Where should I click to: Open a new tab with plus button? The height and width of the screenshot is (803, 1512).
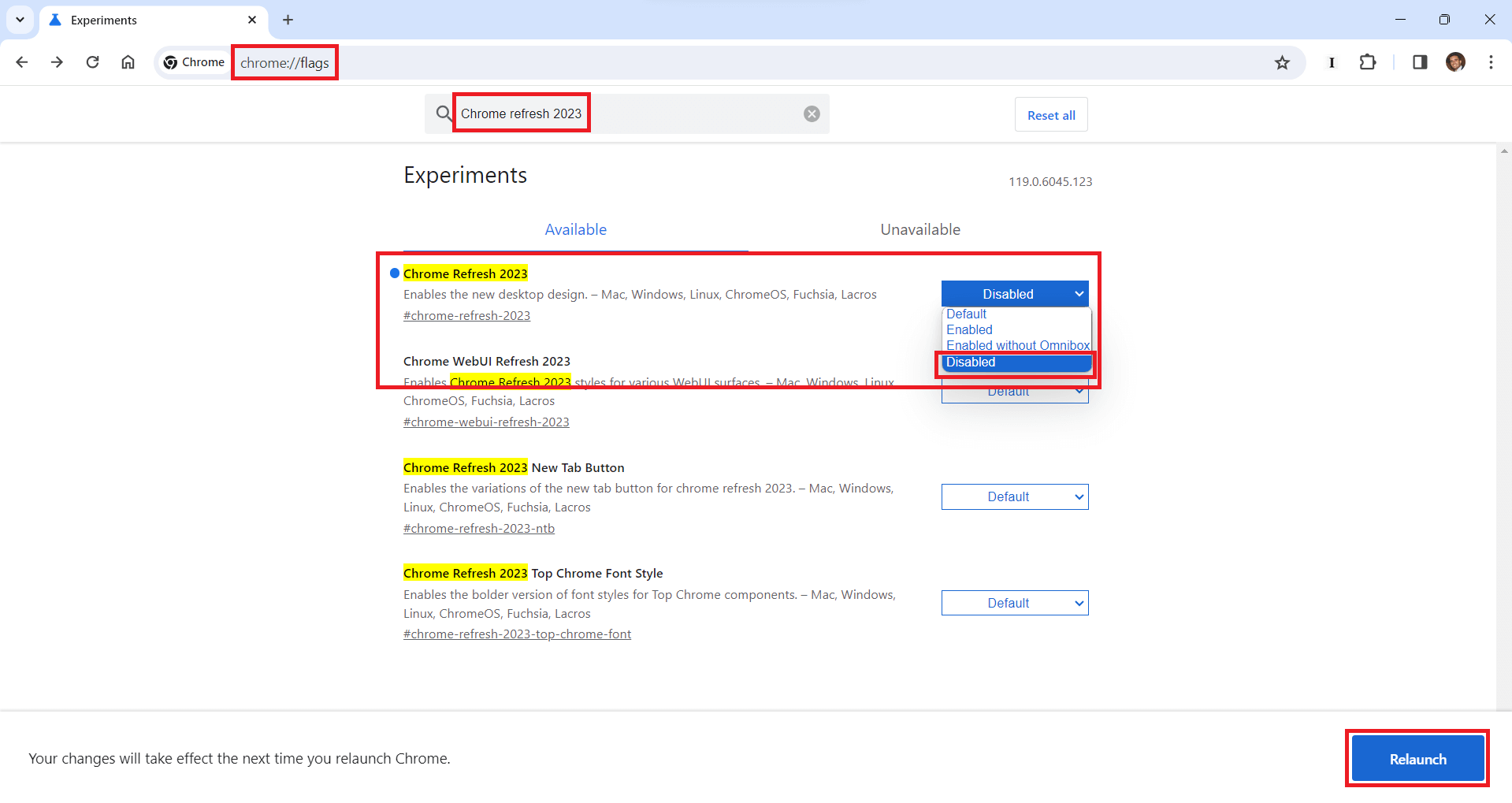(x=288, y=20)
